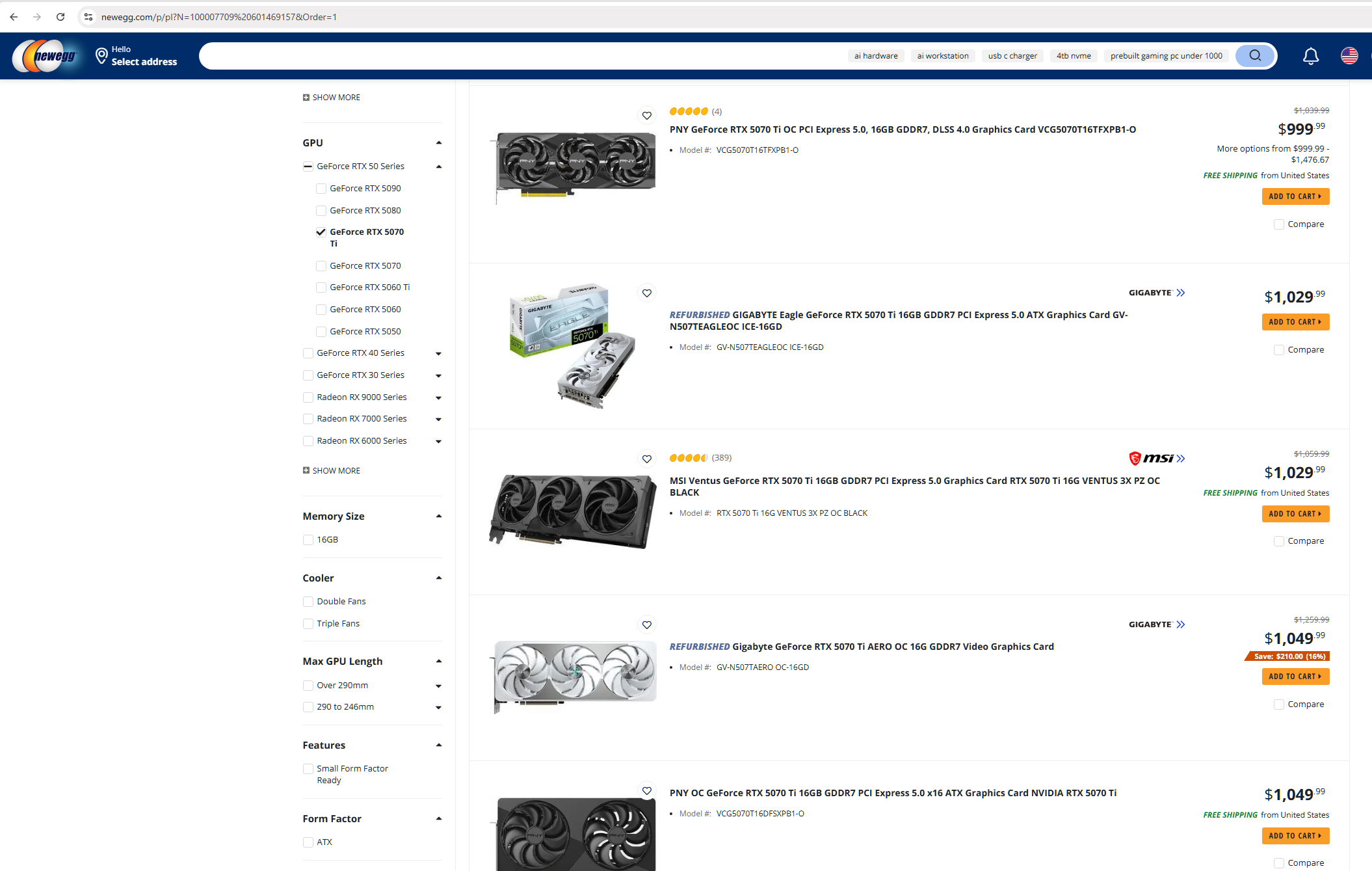Collapse the Cooler filter section
1372x871 pixels.
pos(439,578)
